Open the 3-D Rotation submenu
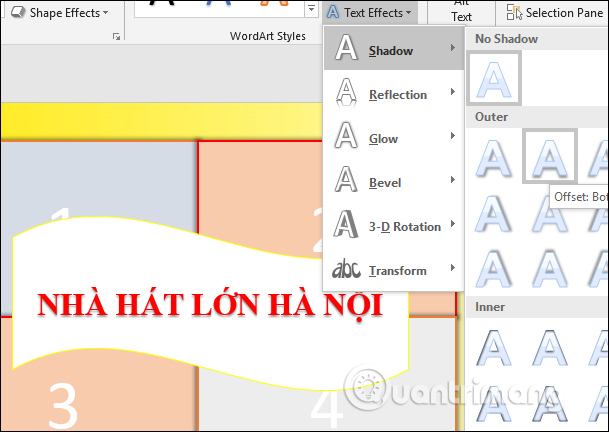The image size is (609, 432). (x=394, y=226)
